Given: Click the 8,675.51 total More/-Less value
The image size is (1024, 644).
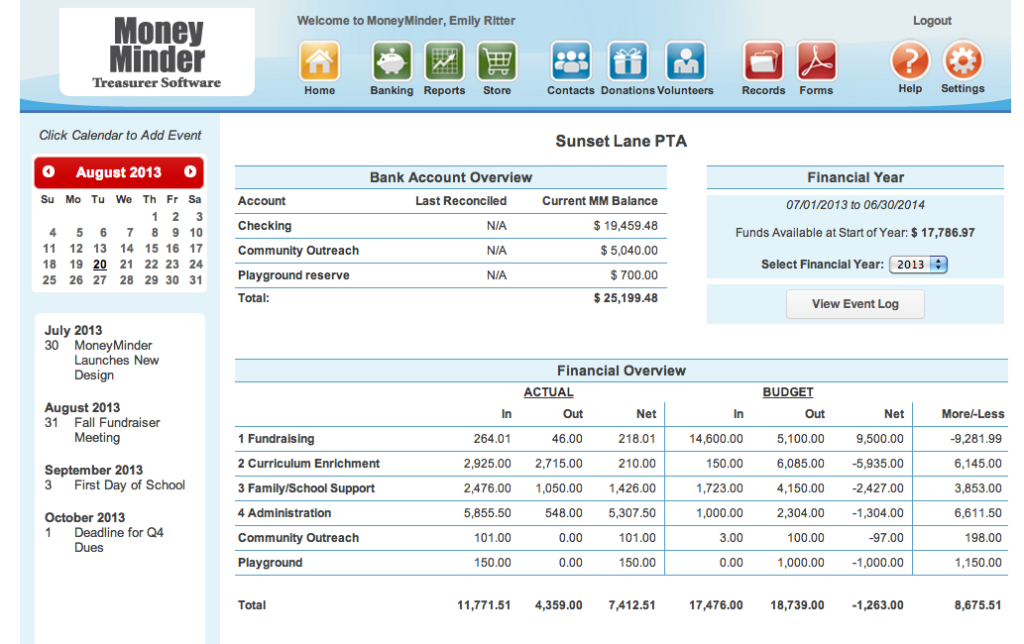Looking at the screenshot, I should [978, 605].
